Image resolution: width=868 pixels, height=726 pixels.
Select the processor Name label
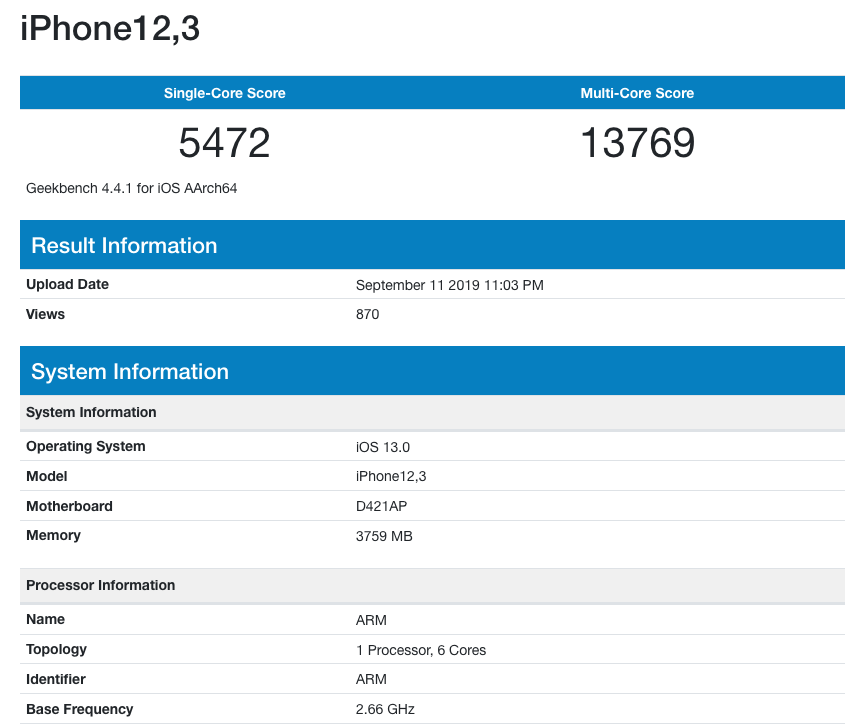tap(45, 619)
